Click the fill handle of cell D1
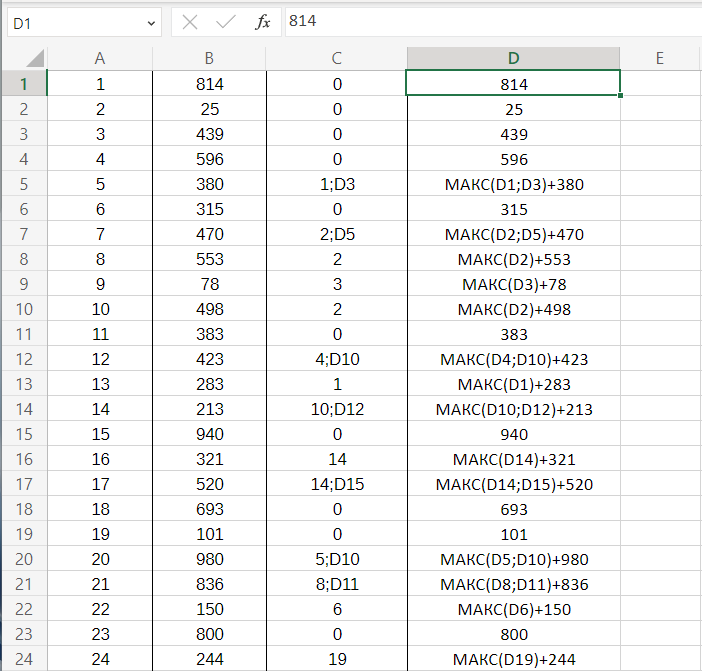702x671 pixels. pos(620,96)
